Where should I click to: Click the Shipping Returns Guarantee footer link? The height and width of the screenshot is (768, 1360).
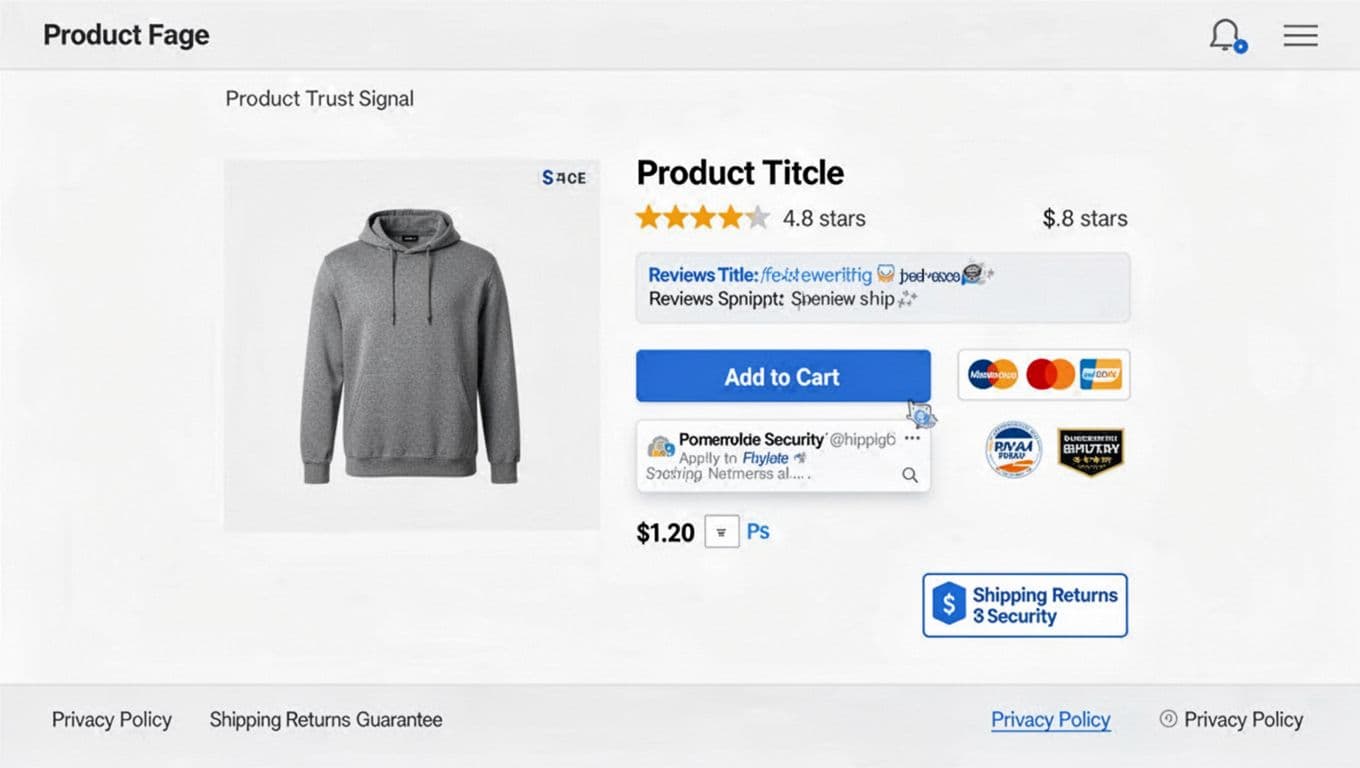(x=325, y=719)
